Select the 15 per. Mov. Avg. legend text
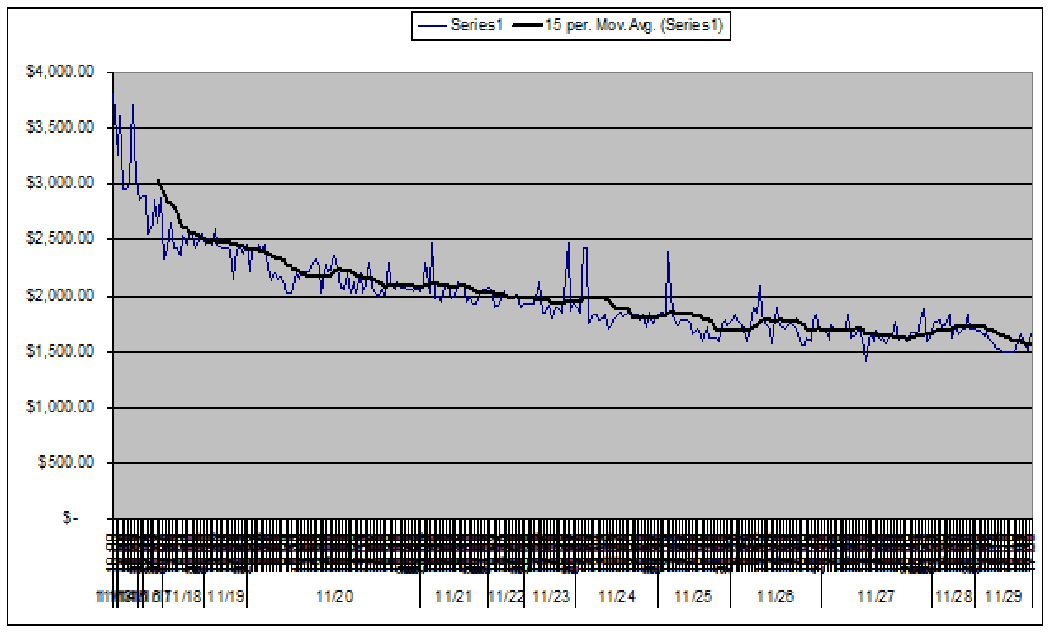This screenshot has height=633, width=1053. [x=632, y=27]
